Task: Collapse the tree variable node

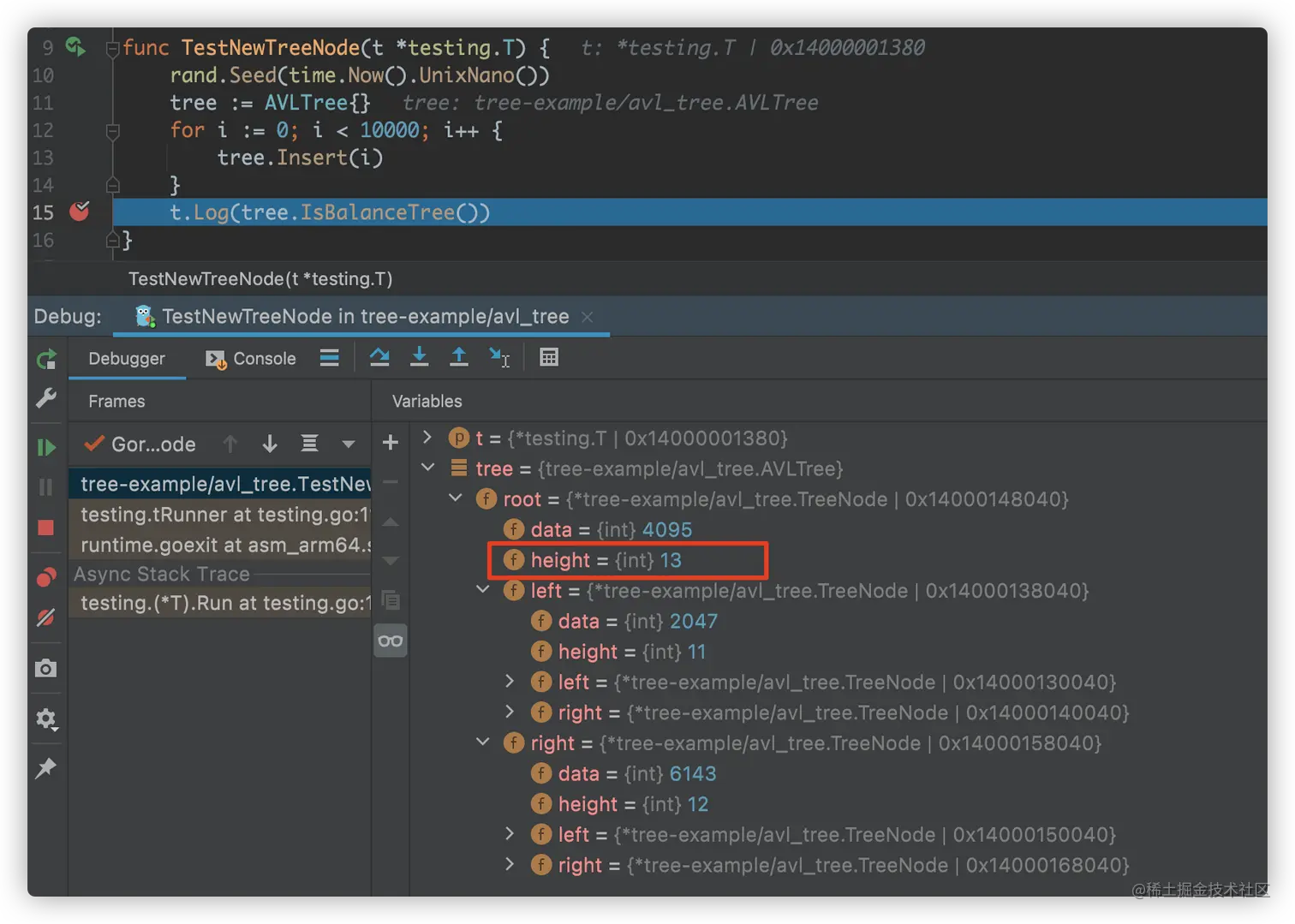Action: [x=427, y=468]
